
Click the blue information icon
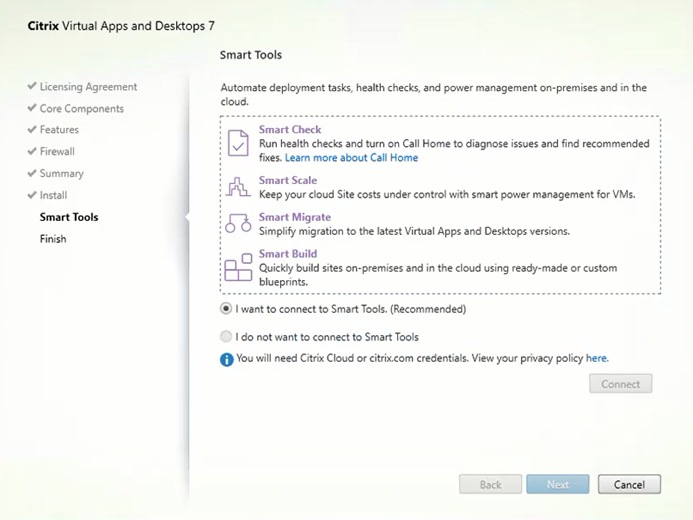pos(226,358)
